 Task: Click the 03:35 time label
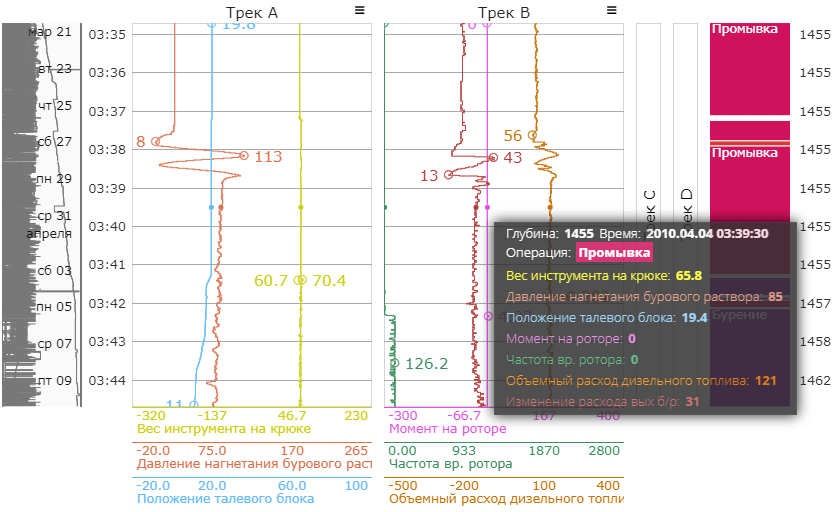coord(107,35)
